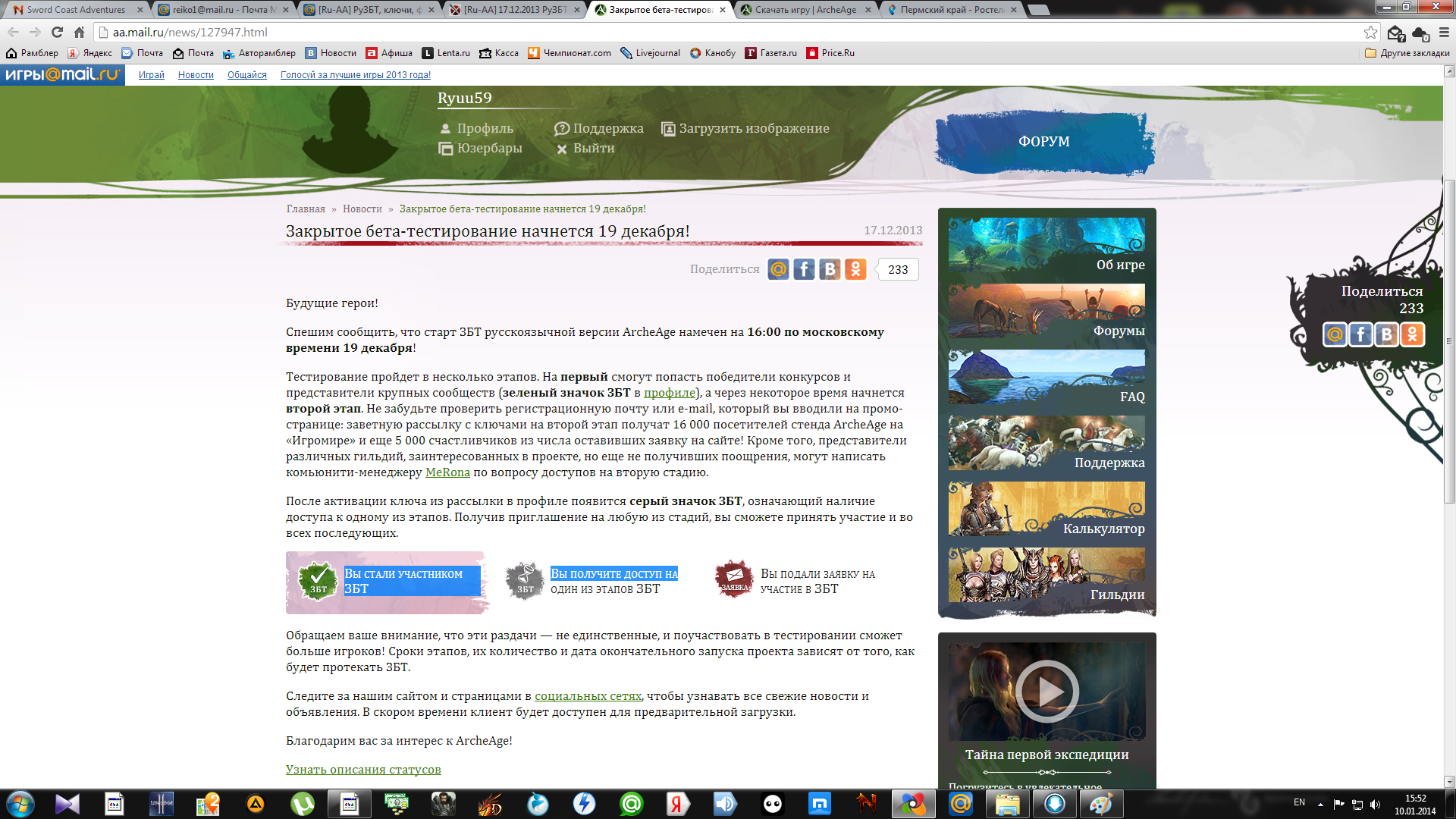The height and width of the screenshot is (819, 1456).
Task: Go to Новости breadcrumb
Action: [362, 209]
